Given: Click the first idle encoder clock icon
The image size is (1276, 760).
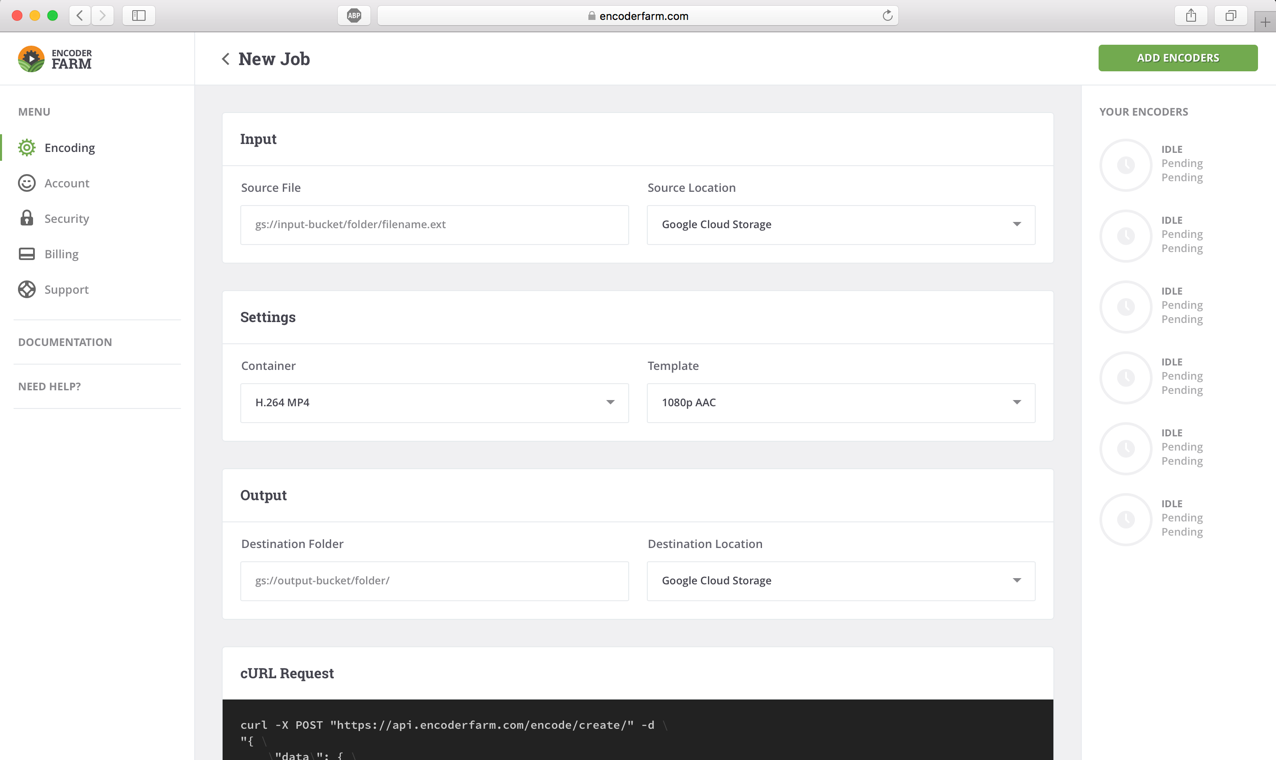Looking at the screenshot, I should pos(1126,165).
